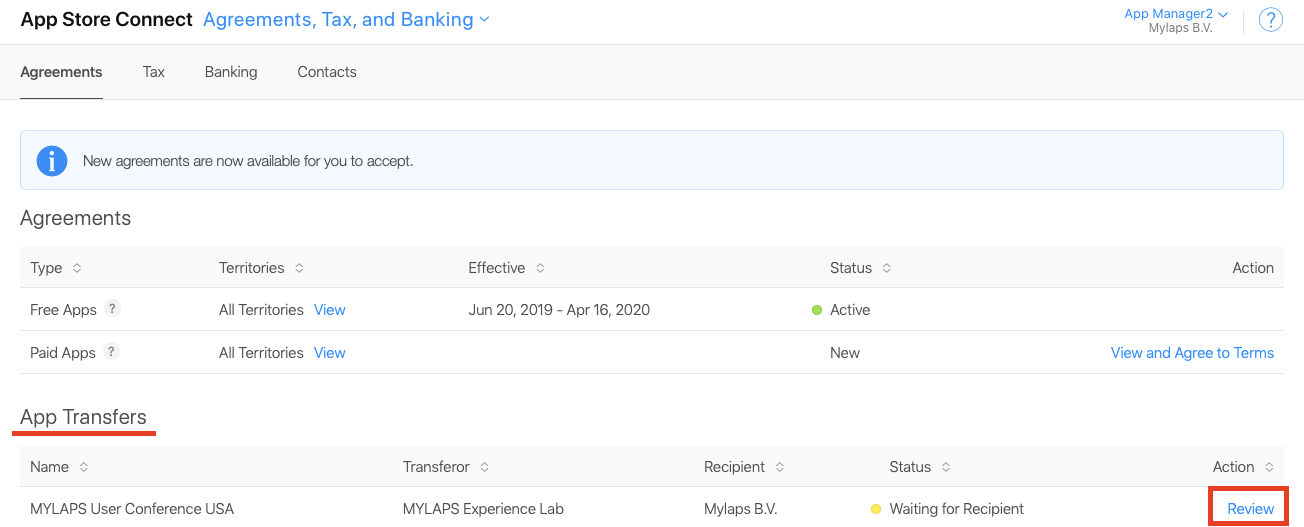View territories for Paid Apps

[329, 353]
